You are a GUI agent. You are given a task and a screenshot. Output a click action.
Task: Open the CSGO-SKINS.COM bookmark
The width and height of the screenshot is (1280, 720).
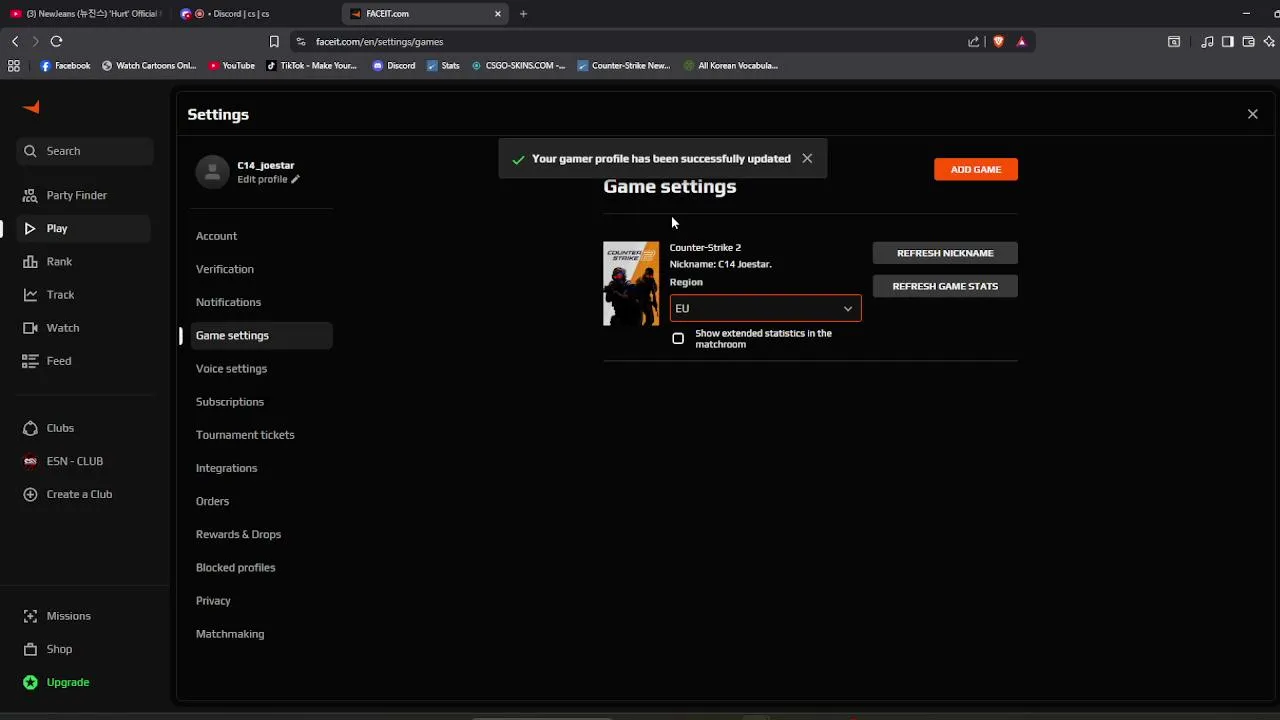click(x=518, y=65)
